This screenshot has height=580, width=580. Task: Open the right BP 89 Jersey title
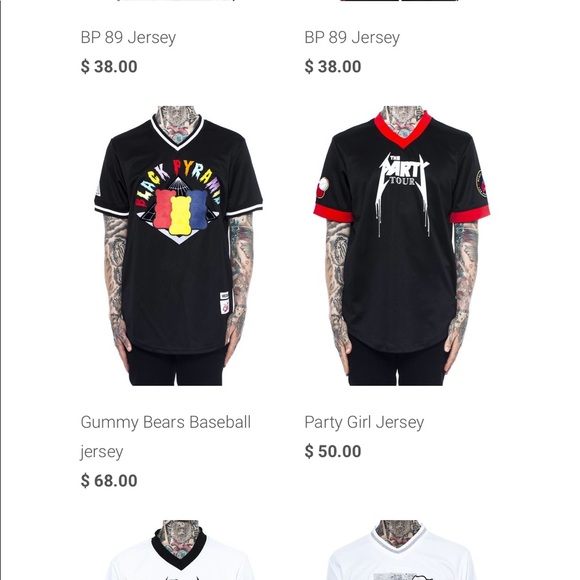click(x=352, y=37)
